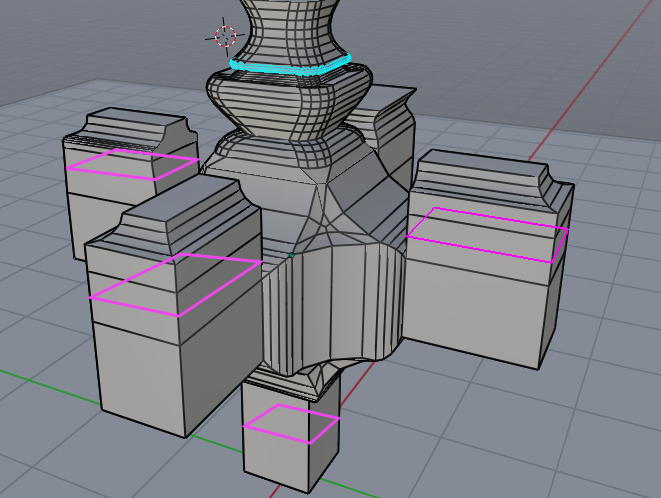The height and width of the screenshot is (498, 661).
Task: Click the red-white 3D cursor crosshair
Action: pos(225,36)
